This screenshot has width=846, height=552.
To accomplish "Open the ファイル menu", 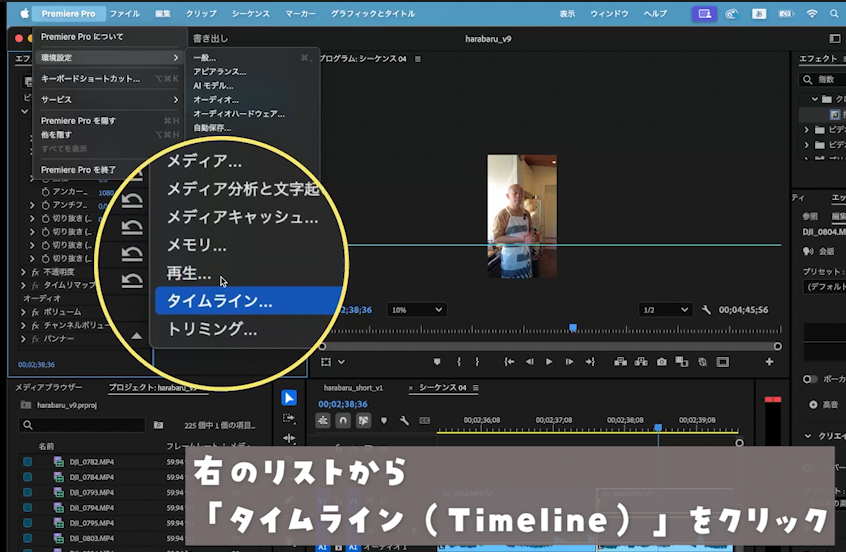I will [x=125, y=14].
